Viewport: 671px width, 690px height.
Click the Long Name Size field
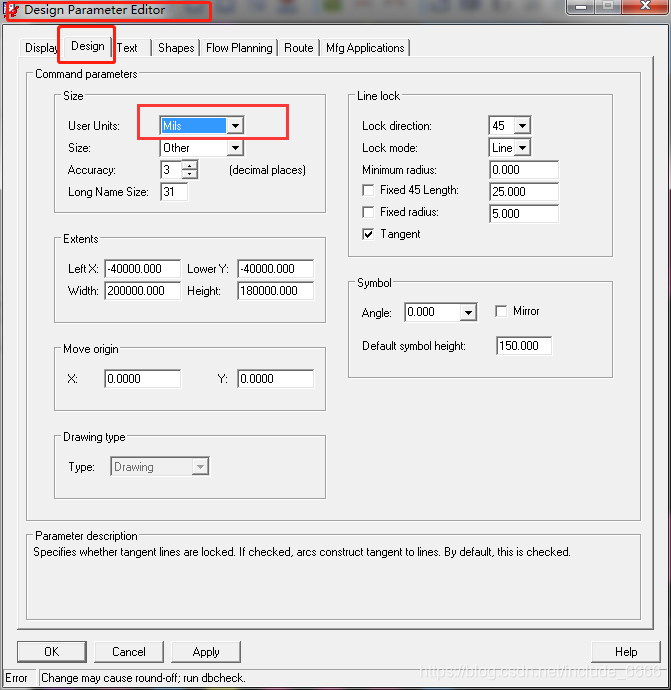174,192
